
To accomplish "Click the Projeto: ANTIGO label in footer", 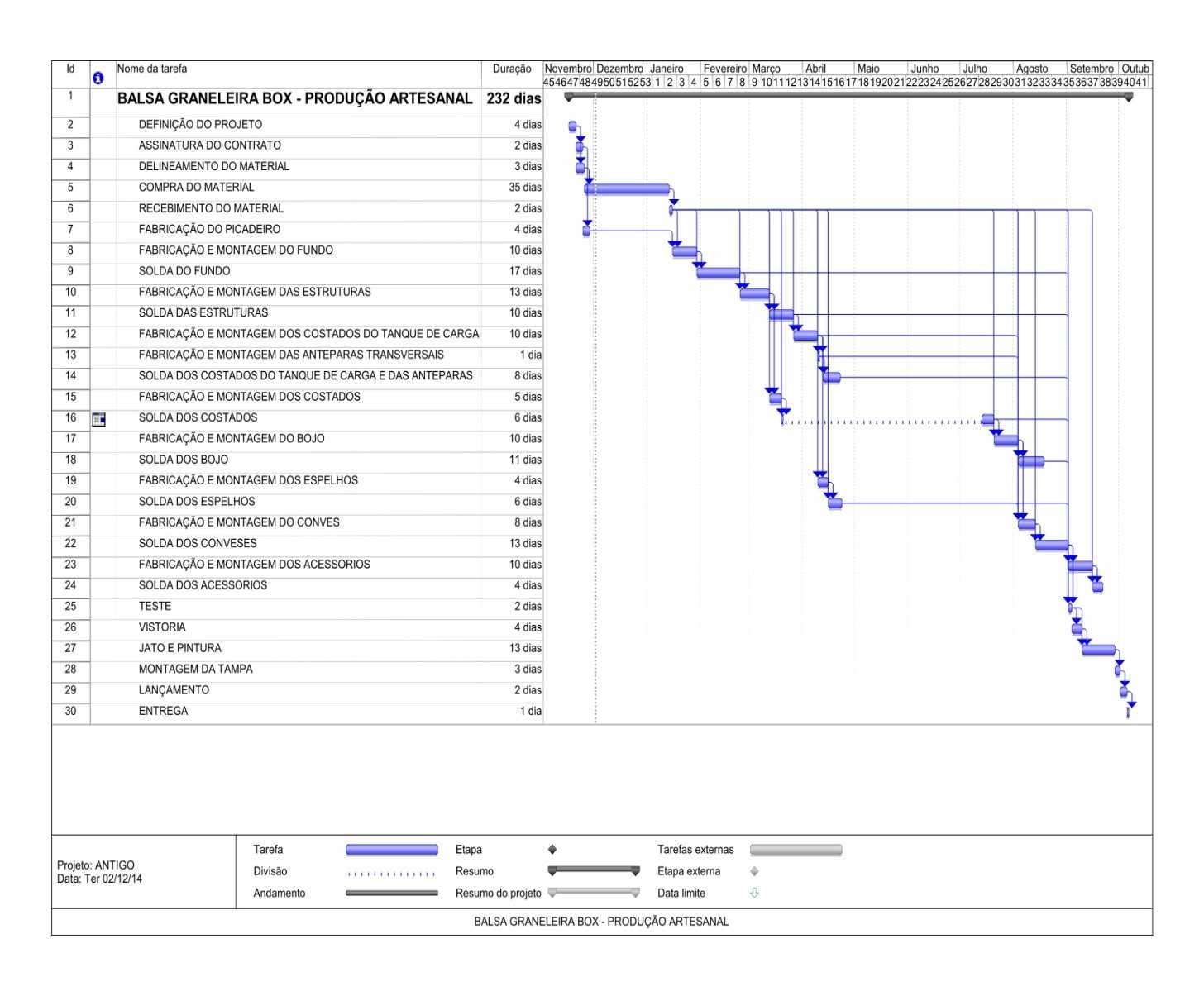I will (x=96, y=865).
